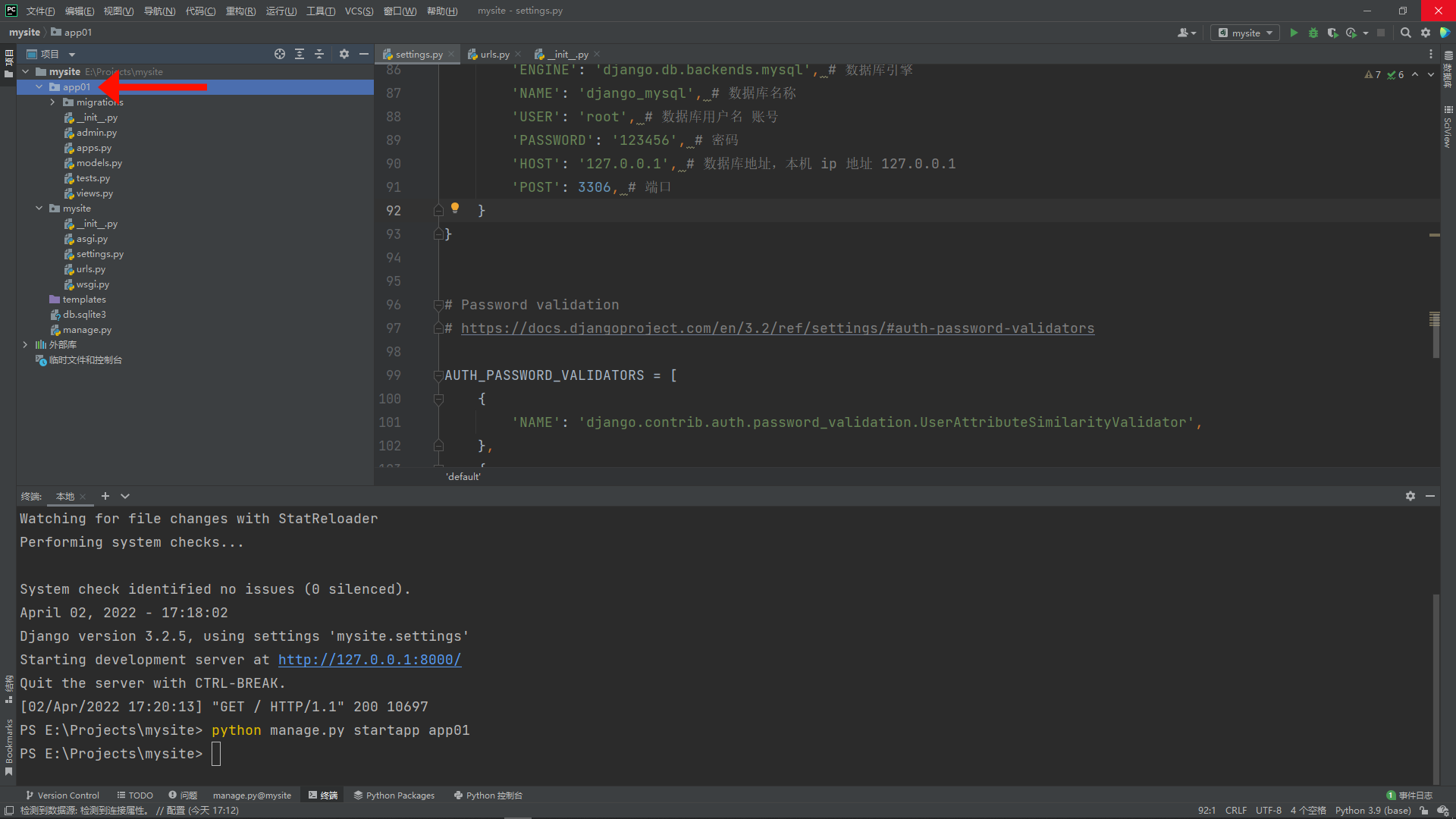Open the http://127.0.0.1:8000/ server link
Image resolution: width=1456 pixels, height=819 pixels.
[369, 660]
